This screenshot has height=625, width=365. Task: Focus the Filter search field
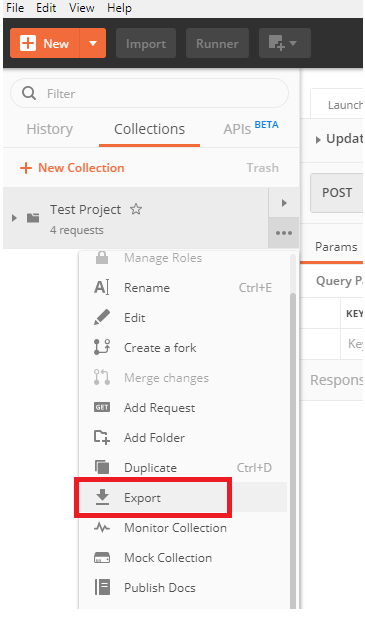[x=149, y=94]
